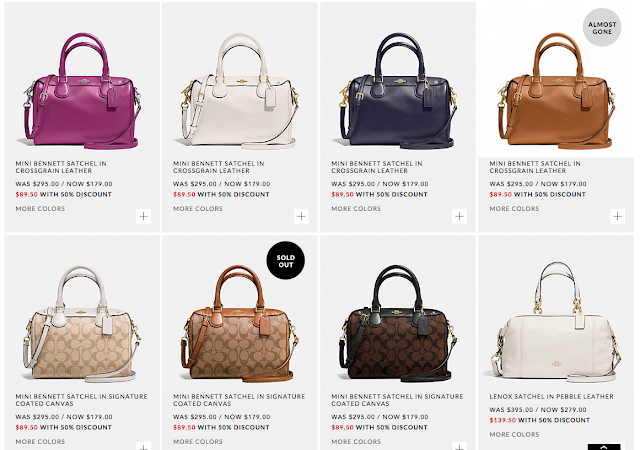View the white Lenox satchel image
This screenshot has width=640, height=450.
tap(556, 323)
